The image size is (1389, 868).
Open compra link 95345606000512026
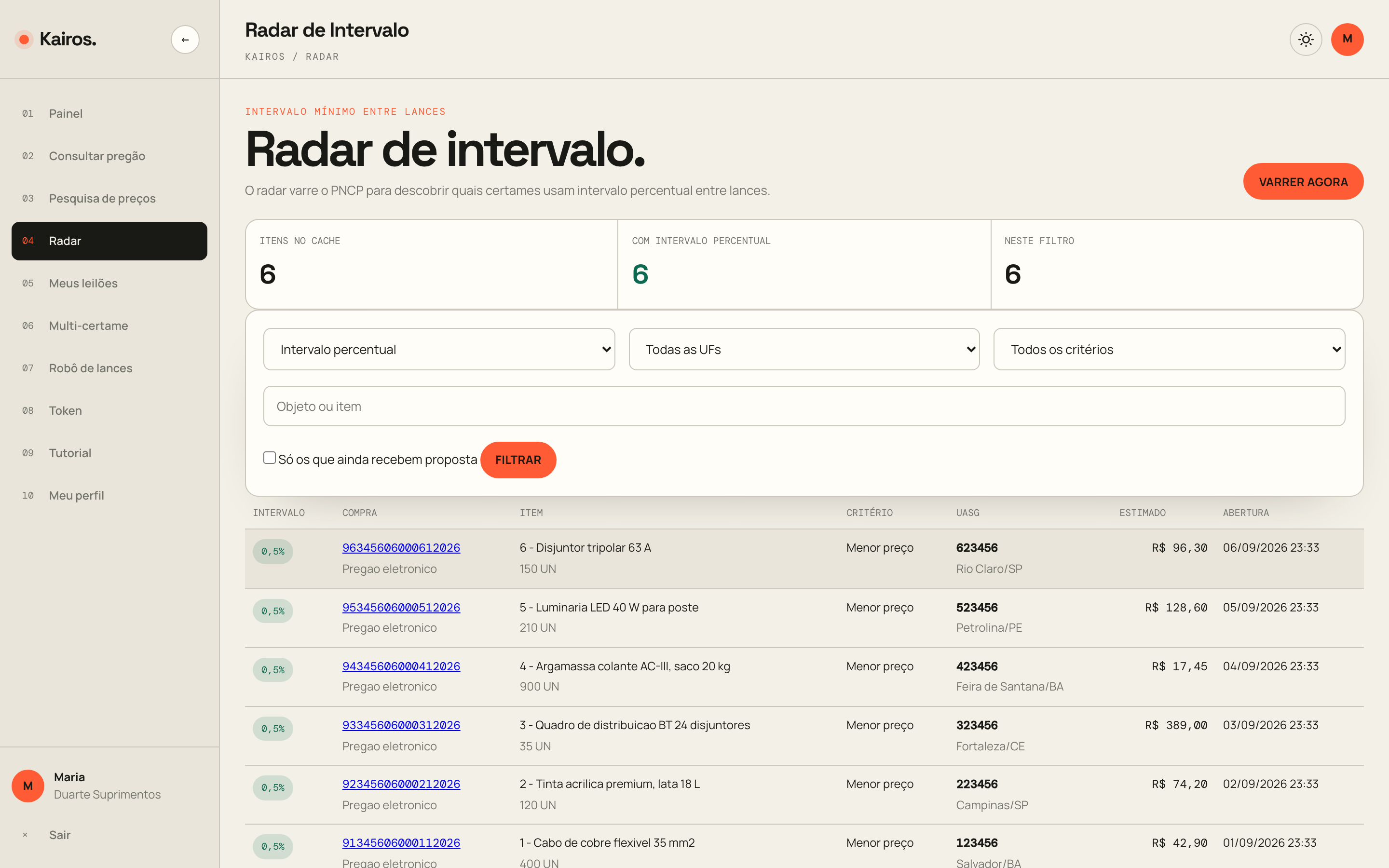pyautogui.click(x=401, y=608)
